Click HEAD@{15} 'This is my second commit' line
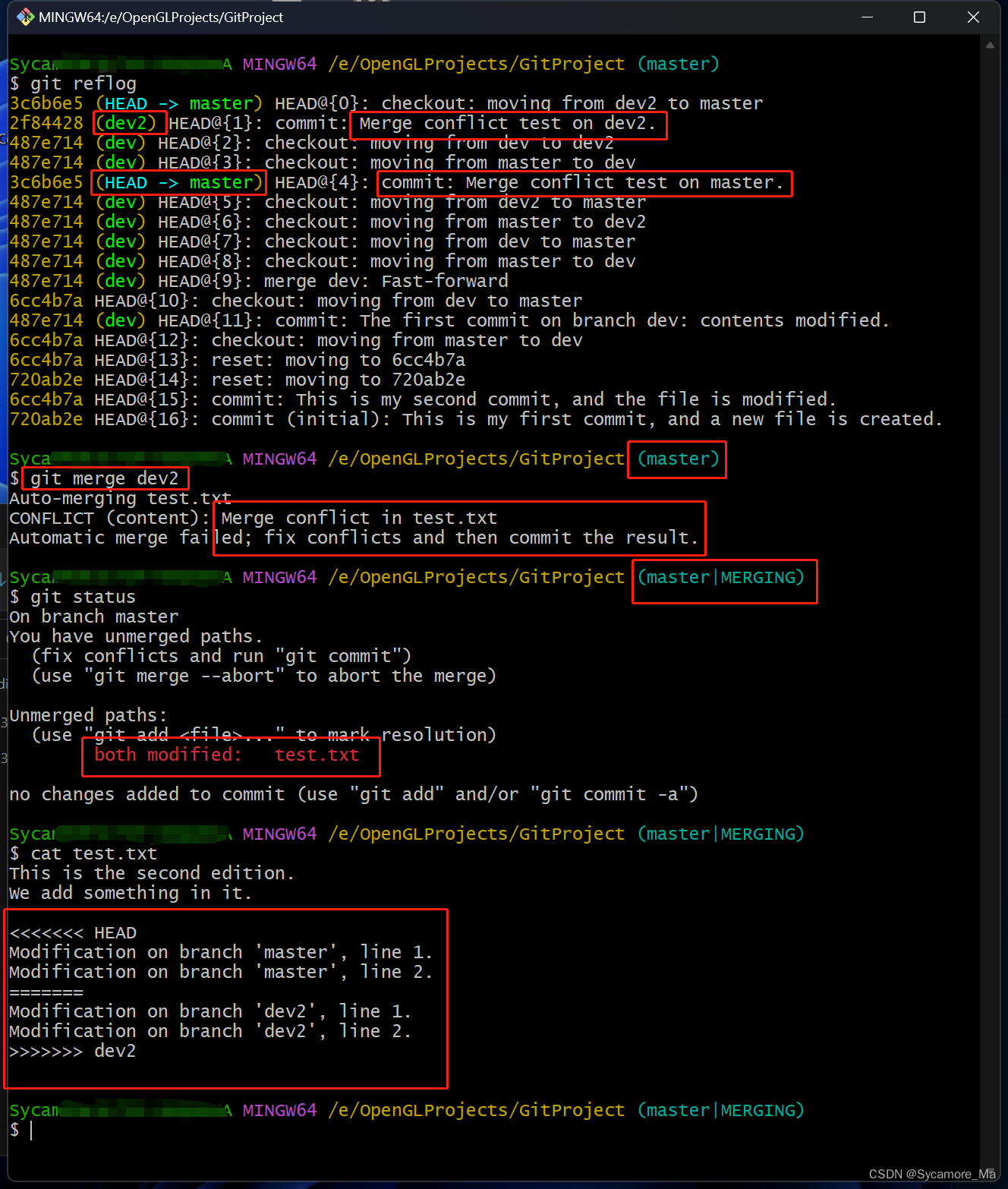Image resolution: width=1008 pixels, height=1189 pixels. [x=423, y=399]
